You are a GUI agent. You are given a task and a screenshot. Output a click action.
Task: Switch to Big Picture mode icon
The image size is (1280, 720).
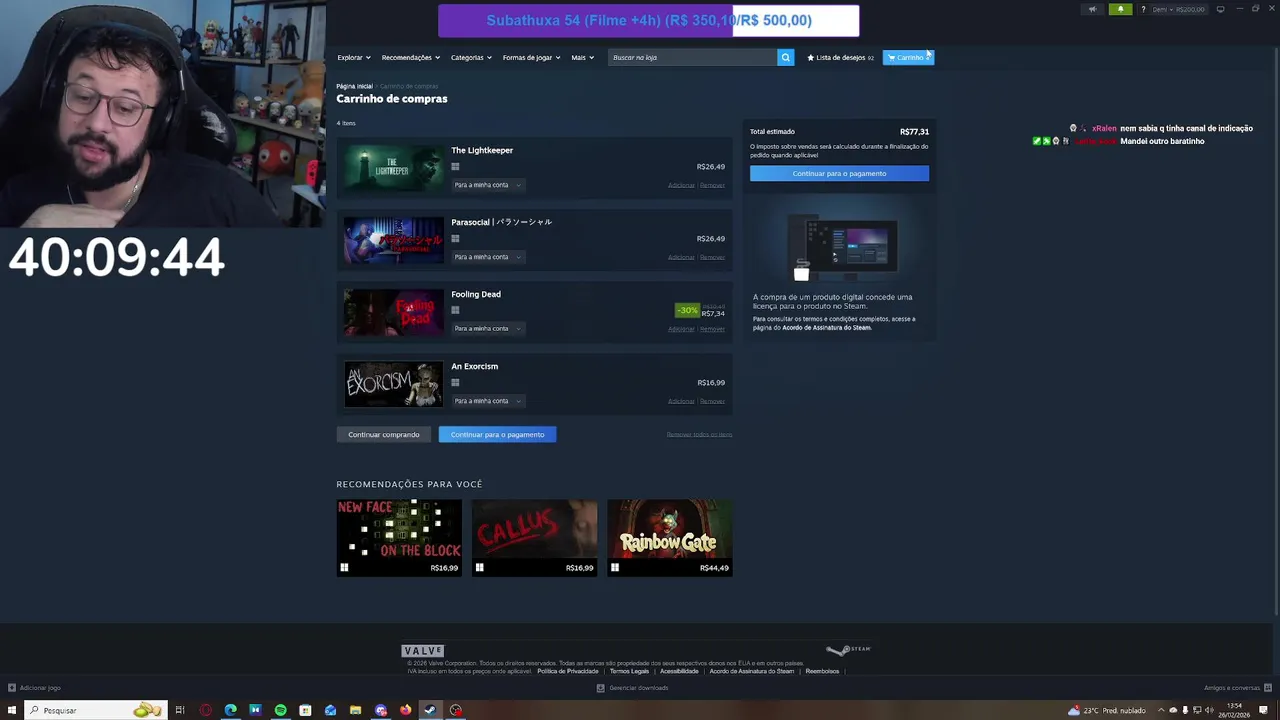click(x=1220, y=9)
